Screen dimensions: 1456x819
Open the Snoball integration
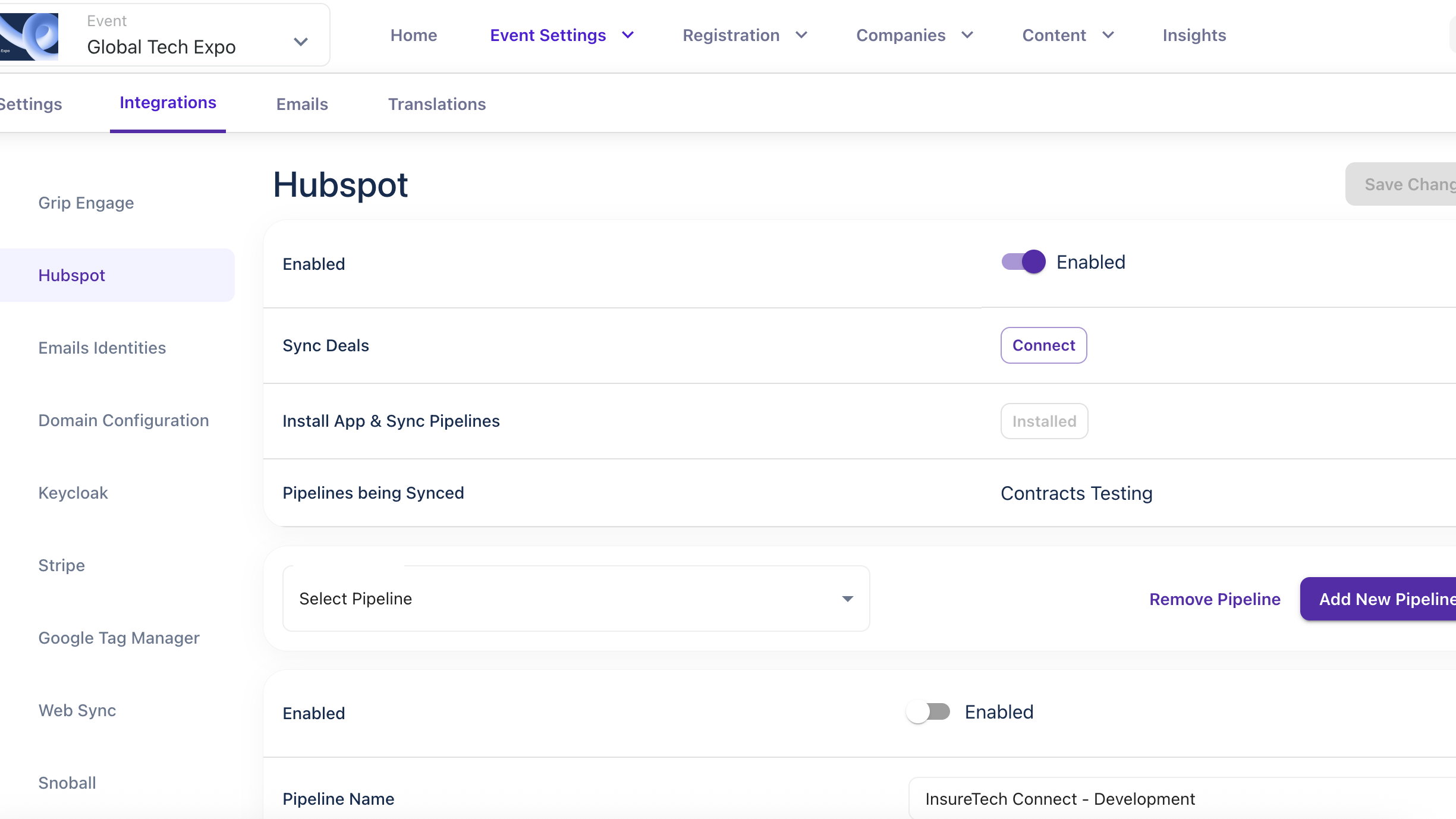pyautogui.click(x=67, y=783)
